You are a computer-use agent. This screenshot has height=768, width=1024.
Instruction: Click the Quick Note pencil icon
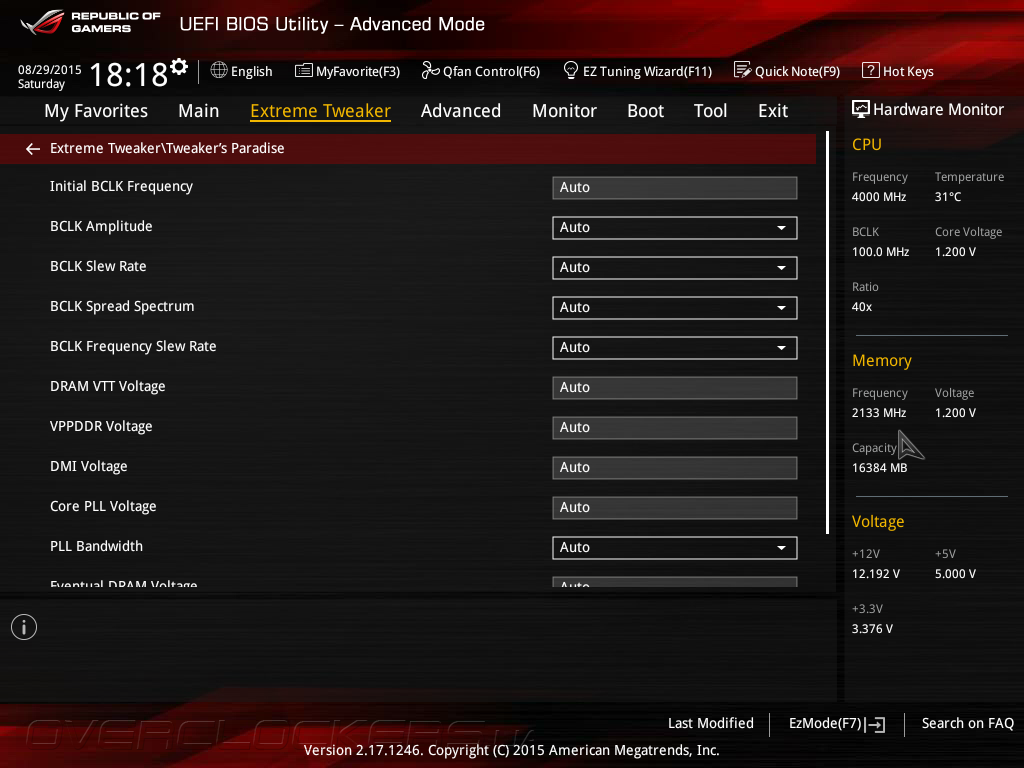click(743, 70)
